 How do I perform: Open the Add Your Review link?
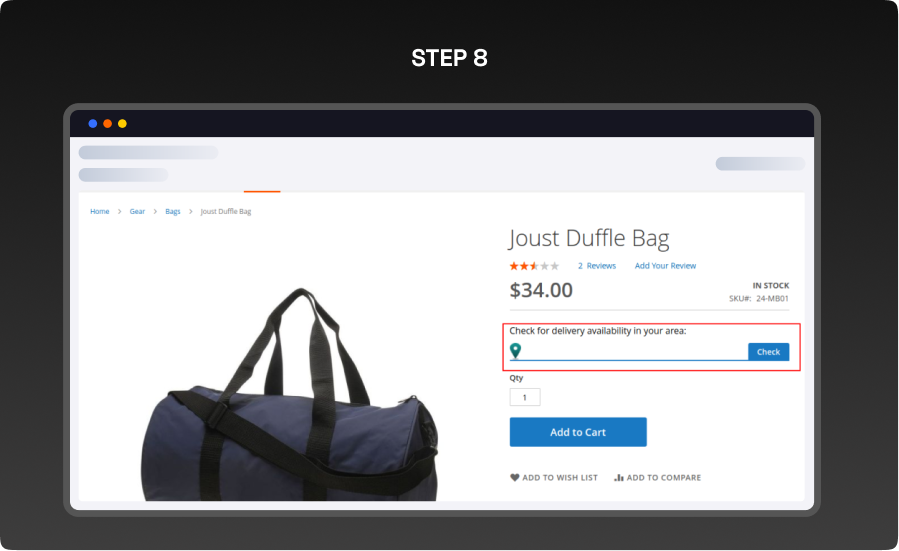(665, 266)
